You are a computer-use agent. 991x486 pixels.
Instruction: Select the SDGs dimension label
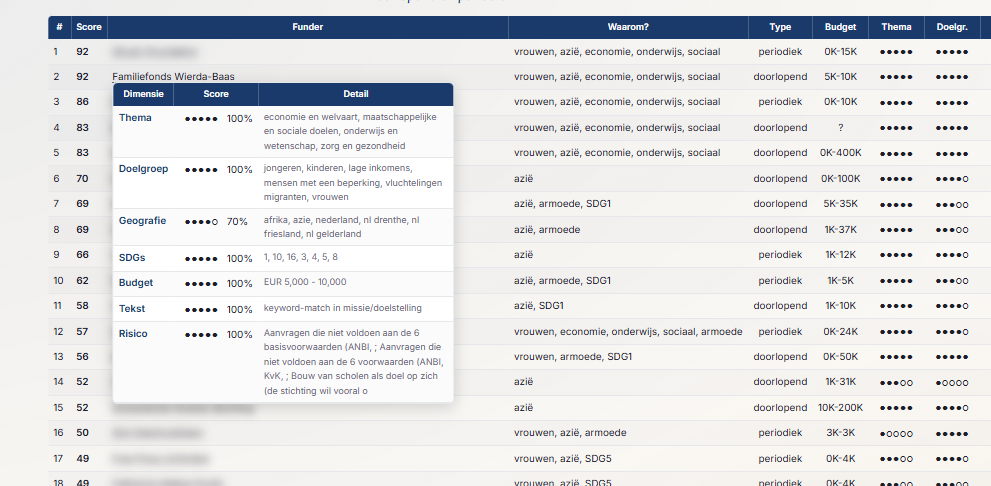(132, 258)
